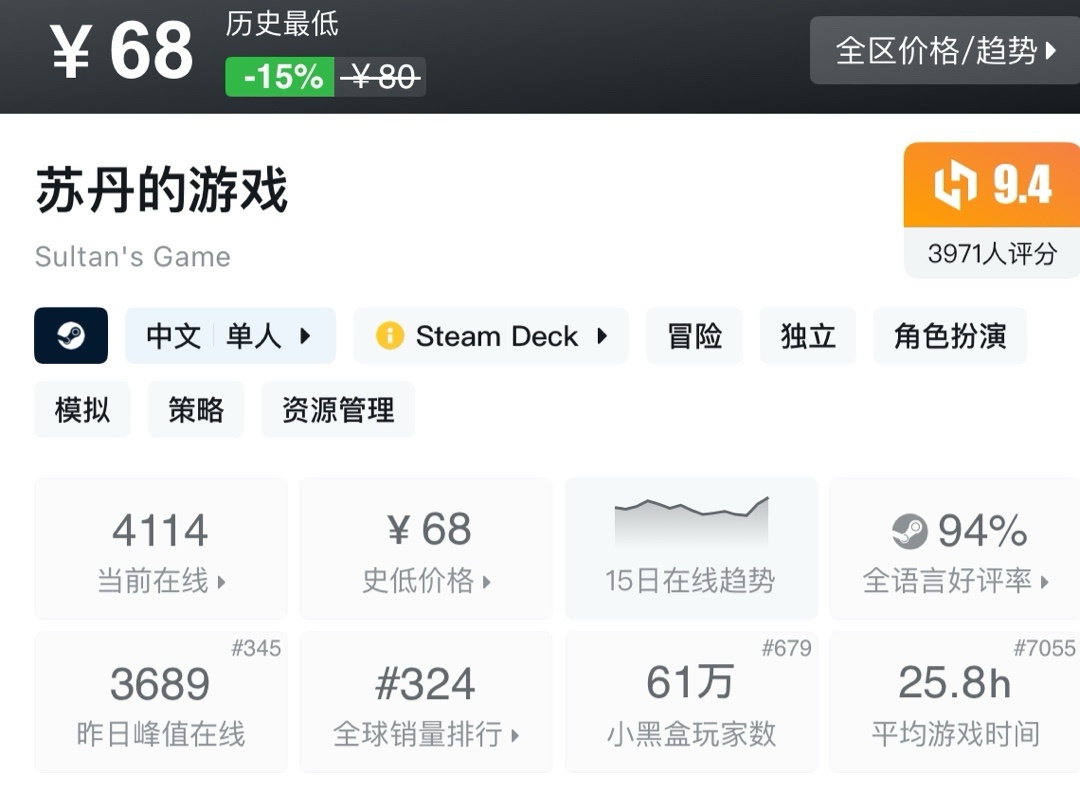Click the Steam platform icon badge
The image size is (1080, 792).
click(x=71, y=336)
